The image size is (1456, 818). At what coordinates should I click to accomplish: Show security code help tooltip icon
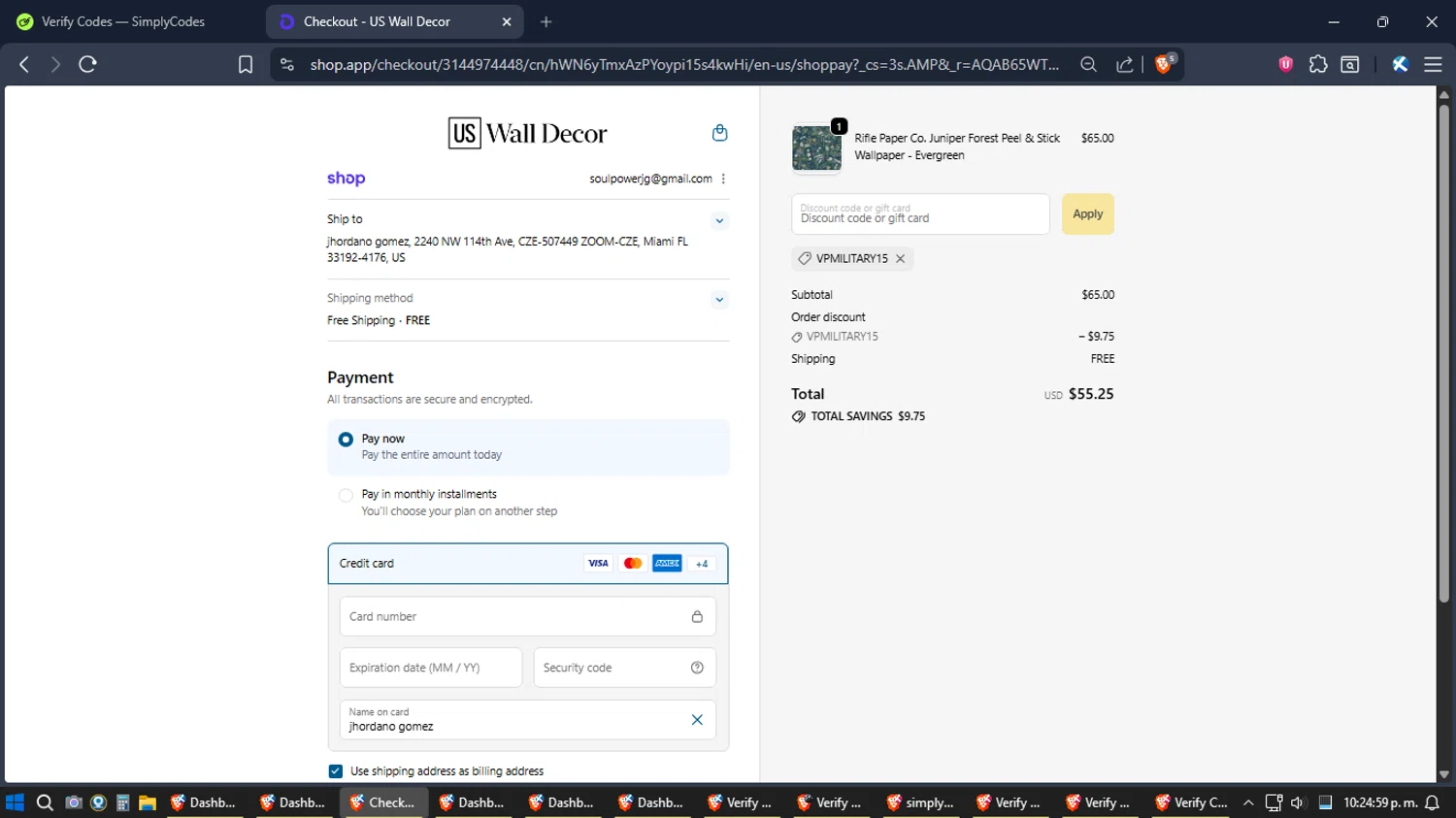pos(697,668)
